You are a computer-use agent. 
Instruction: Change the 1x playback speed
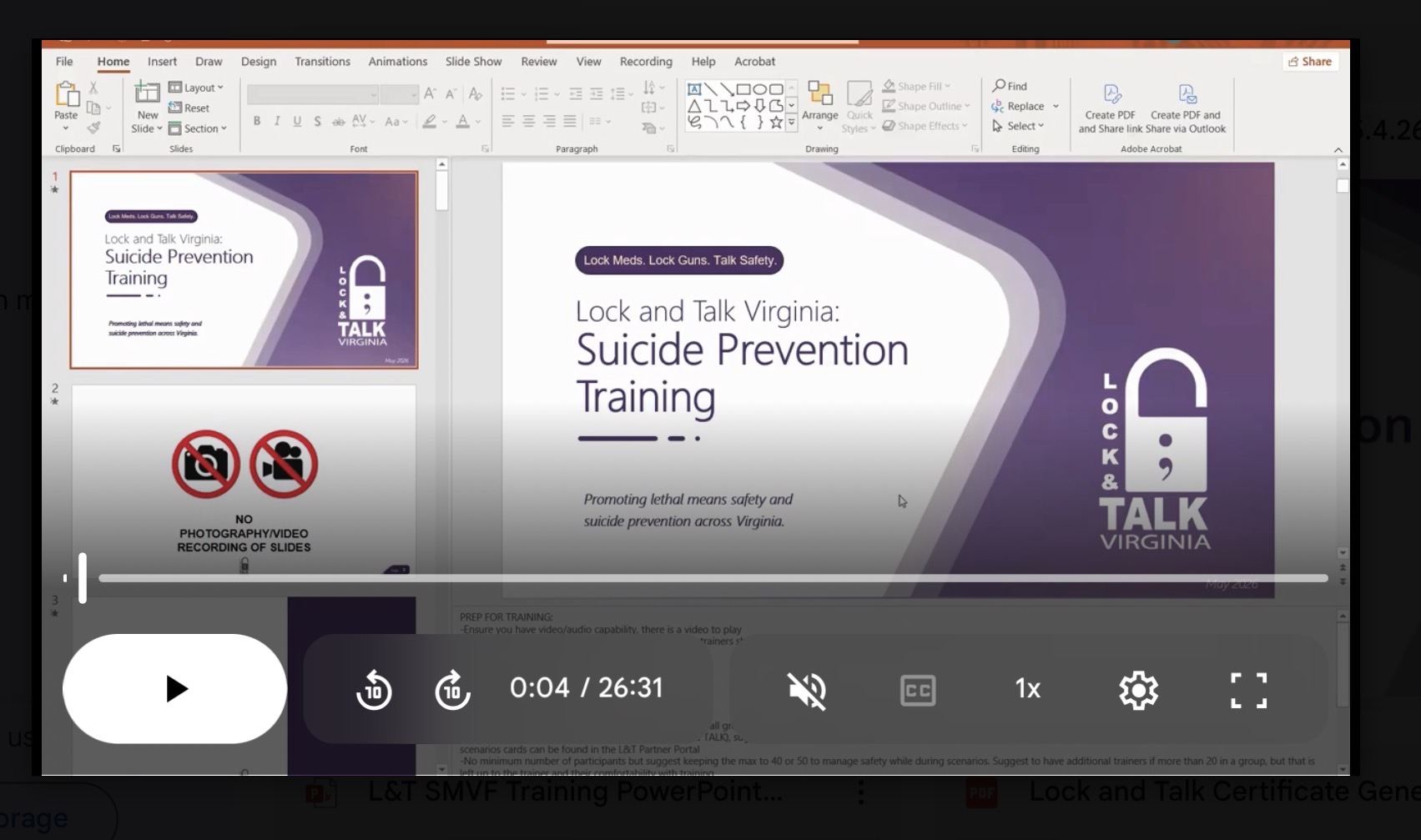click(1028, 689)
